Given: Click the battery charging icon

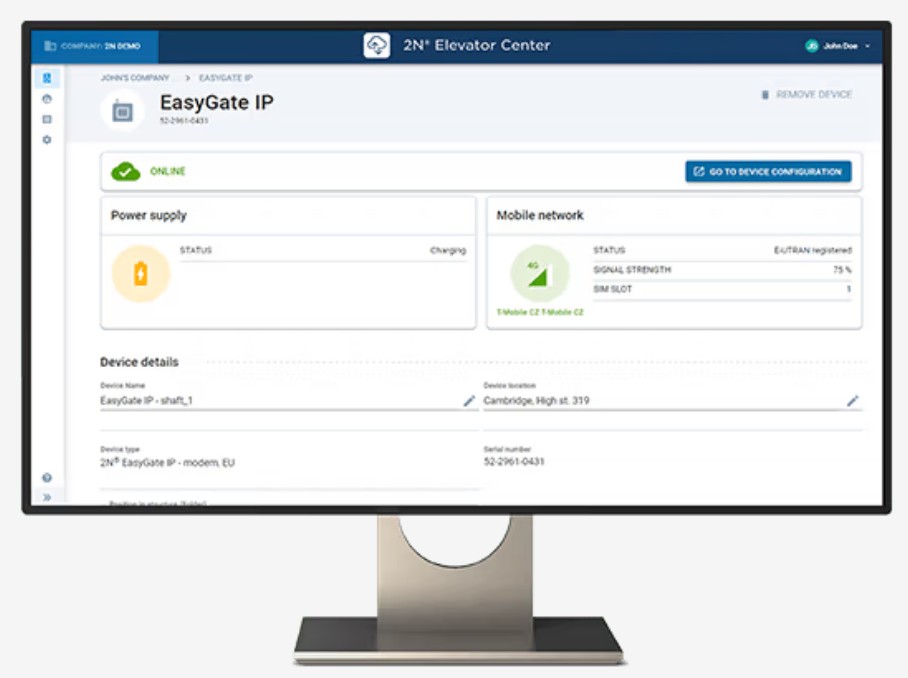Looking at the screenshot, I should coord(140,273).
